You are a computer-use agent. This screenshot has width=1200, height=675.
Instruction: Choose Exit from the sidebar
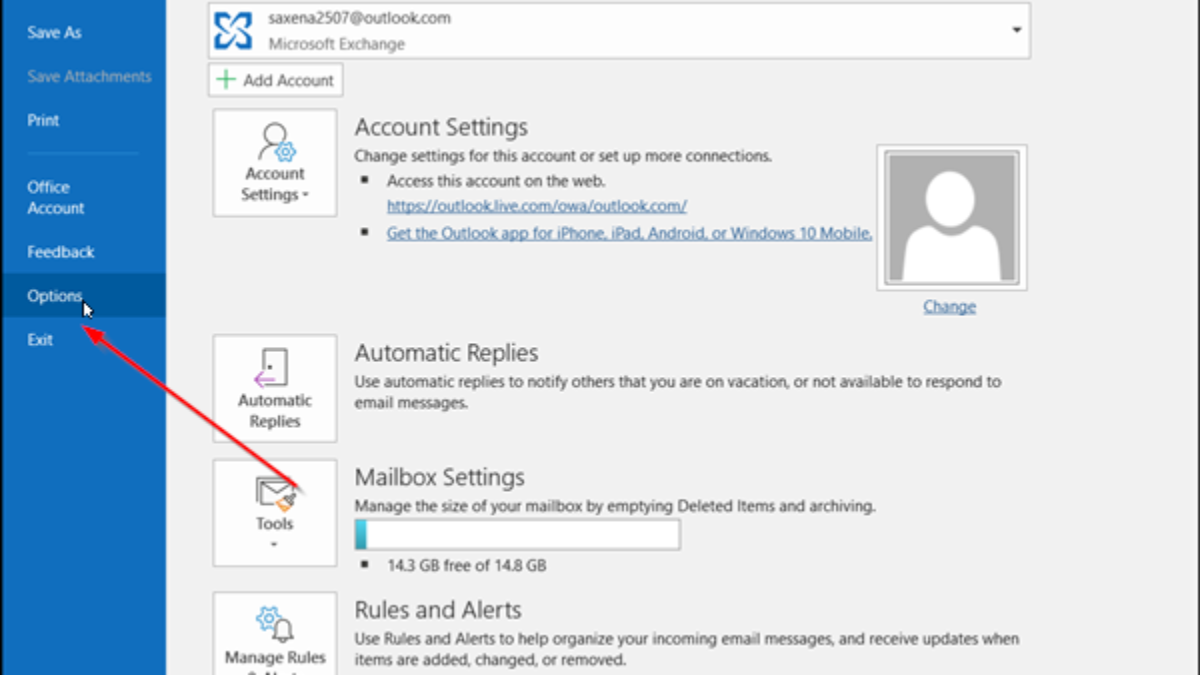(40, 340)
